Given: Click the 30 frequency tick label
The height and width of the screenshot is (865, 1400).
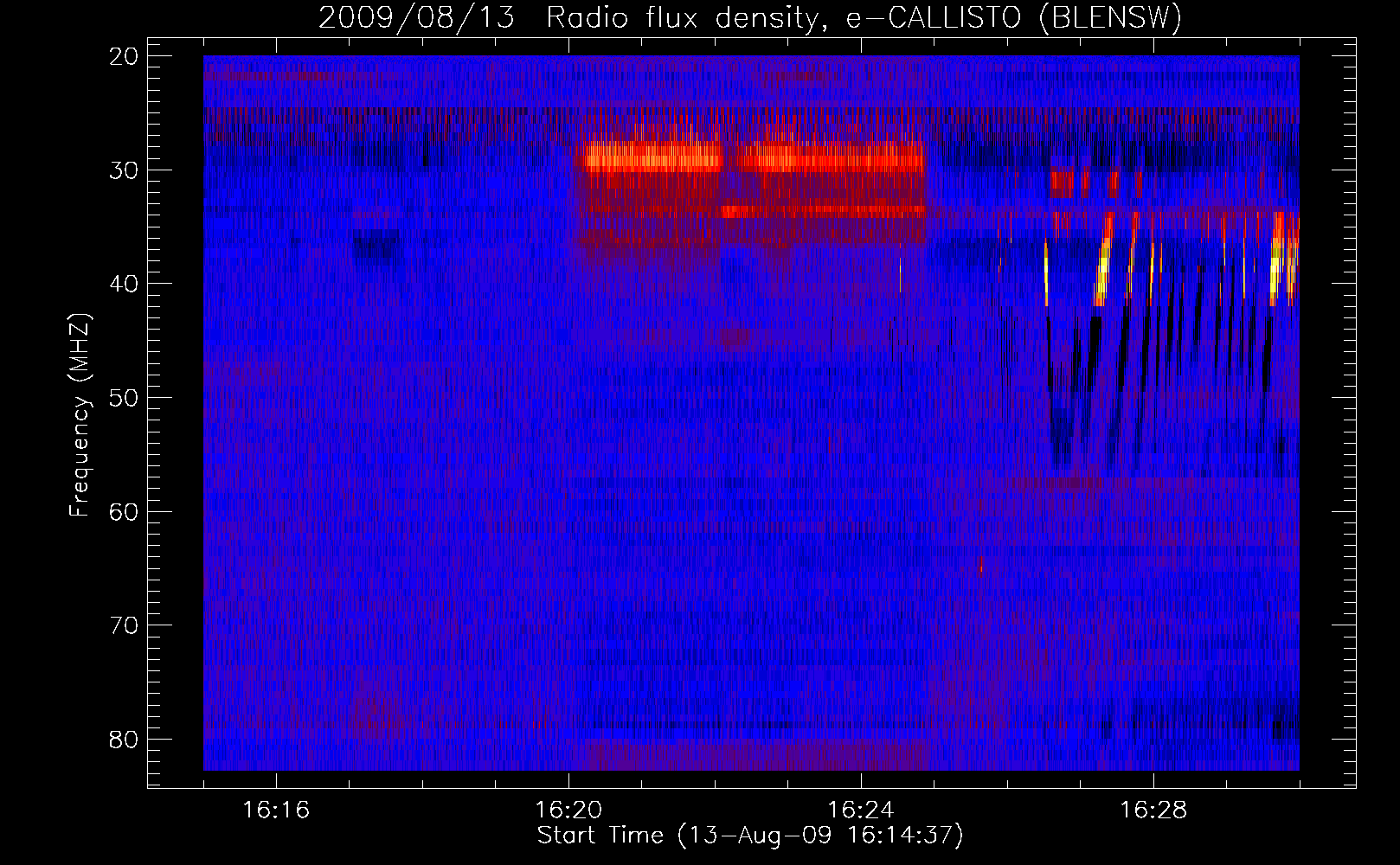Looking at the screenshot, I should tap(125, 170).
